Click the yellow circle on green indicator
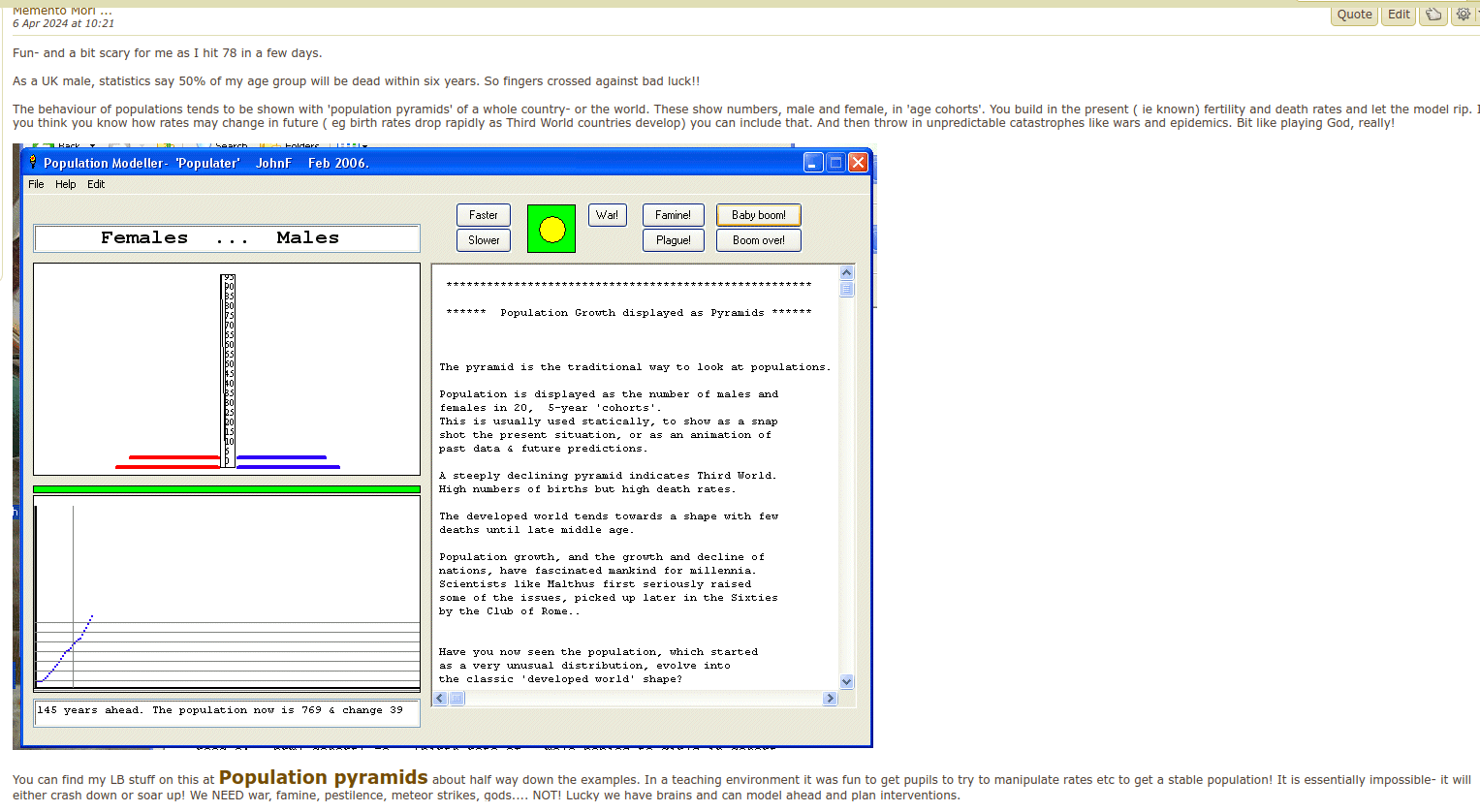Image resolution: width=1480 pixels, height=812 pixels. [551, 229]
